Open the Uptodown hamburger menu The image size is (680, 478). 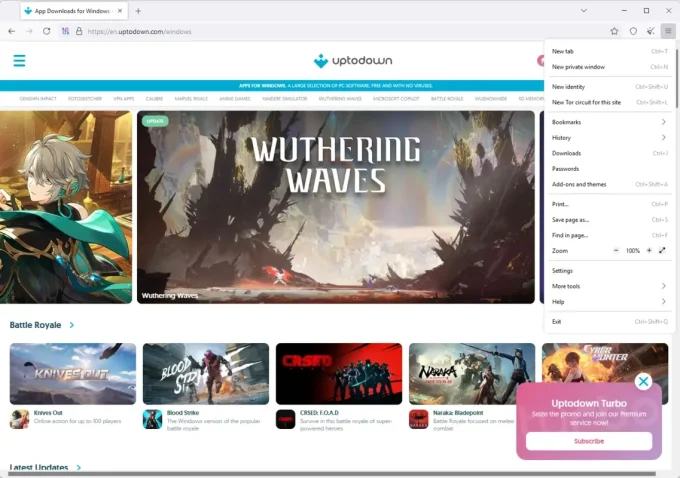tap(19, 61)
